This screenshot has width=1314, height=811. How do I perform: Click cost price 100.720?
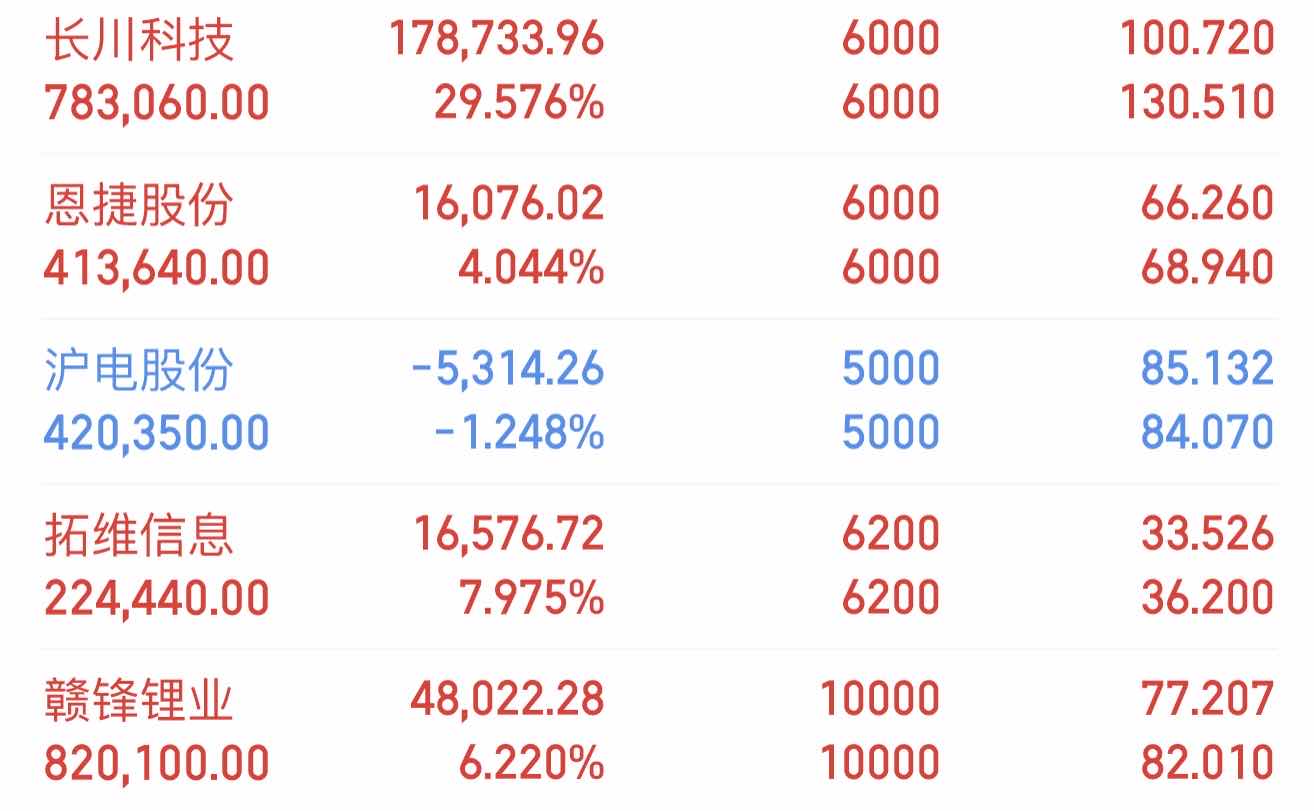pos(1197,40)
